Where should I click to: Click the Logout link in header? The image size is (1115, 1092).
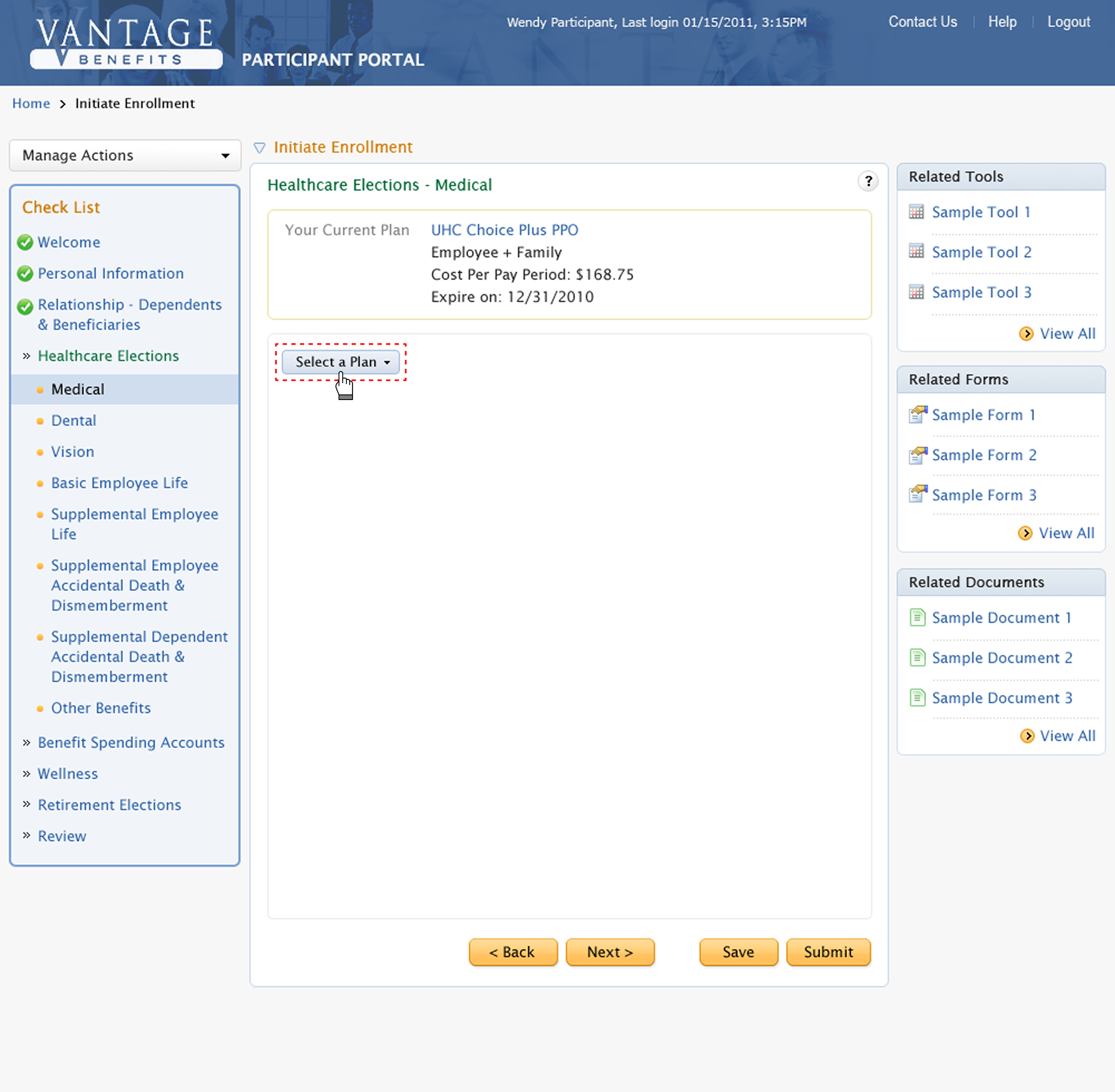pyautogui.click(x=1068, y=22)
